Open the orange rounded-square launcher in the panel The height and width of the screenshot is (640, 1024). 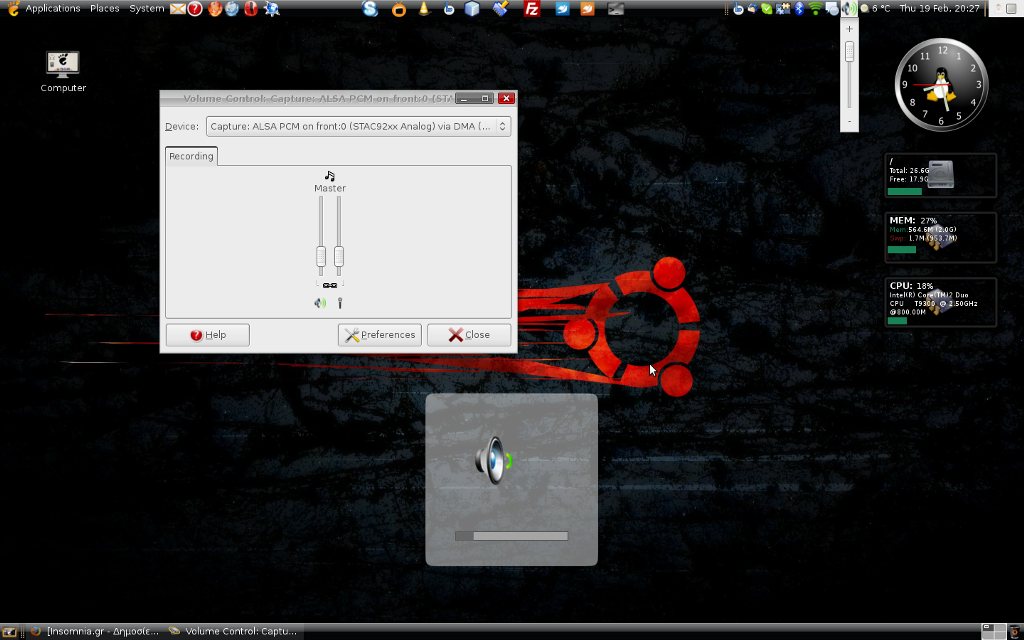tap(398, 9)
